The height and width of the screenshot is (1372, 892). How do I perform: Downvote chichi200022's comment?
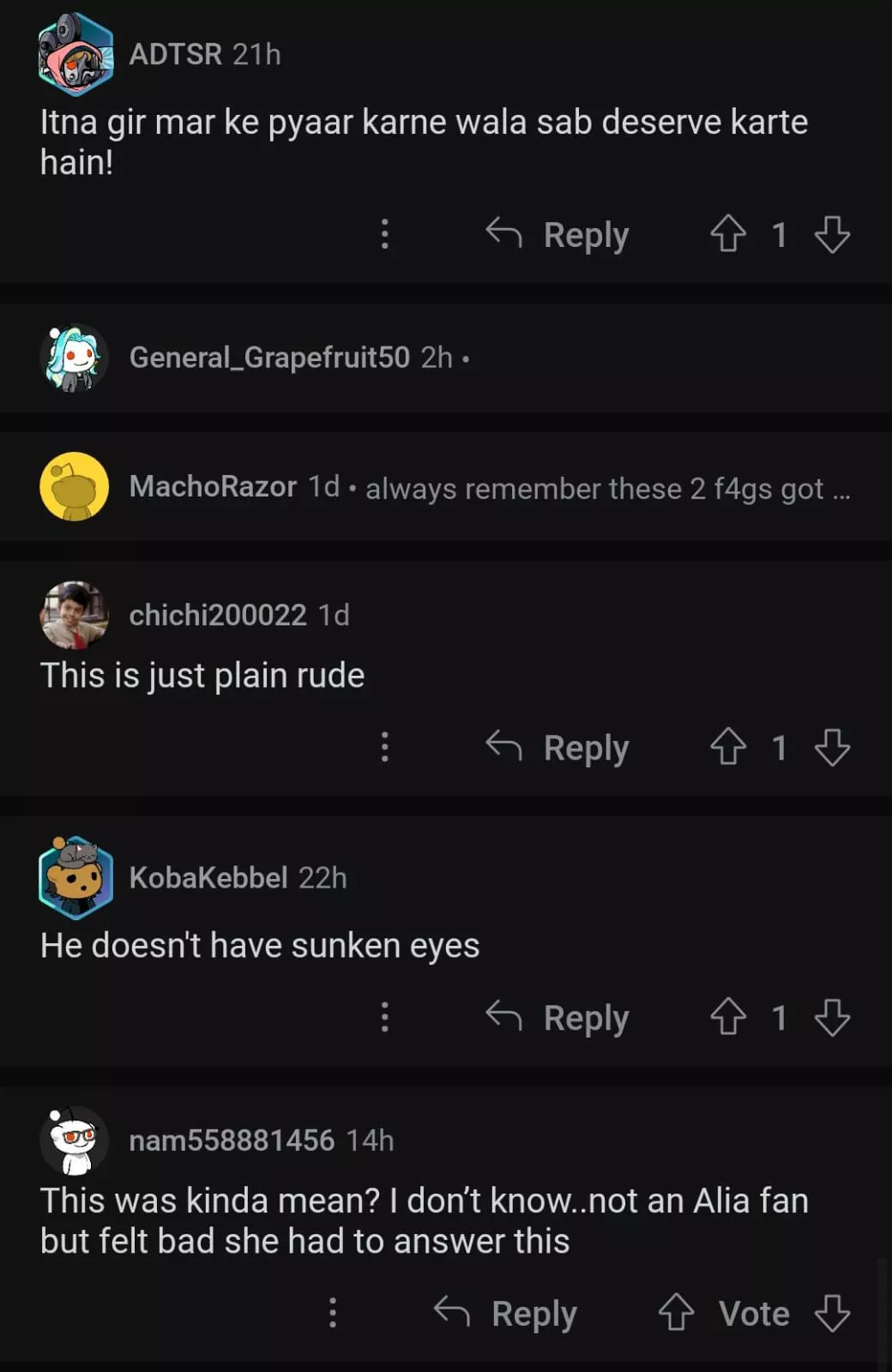click(x=832, y=747)
